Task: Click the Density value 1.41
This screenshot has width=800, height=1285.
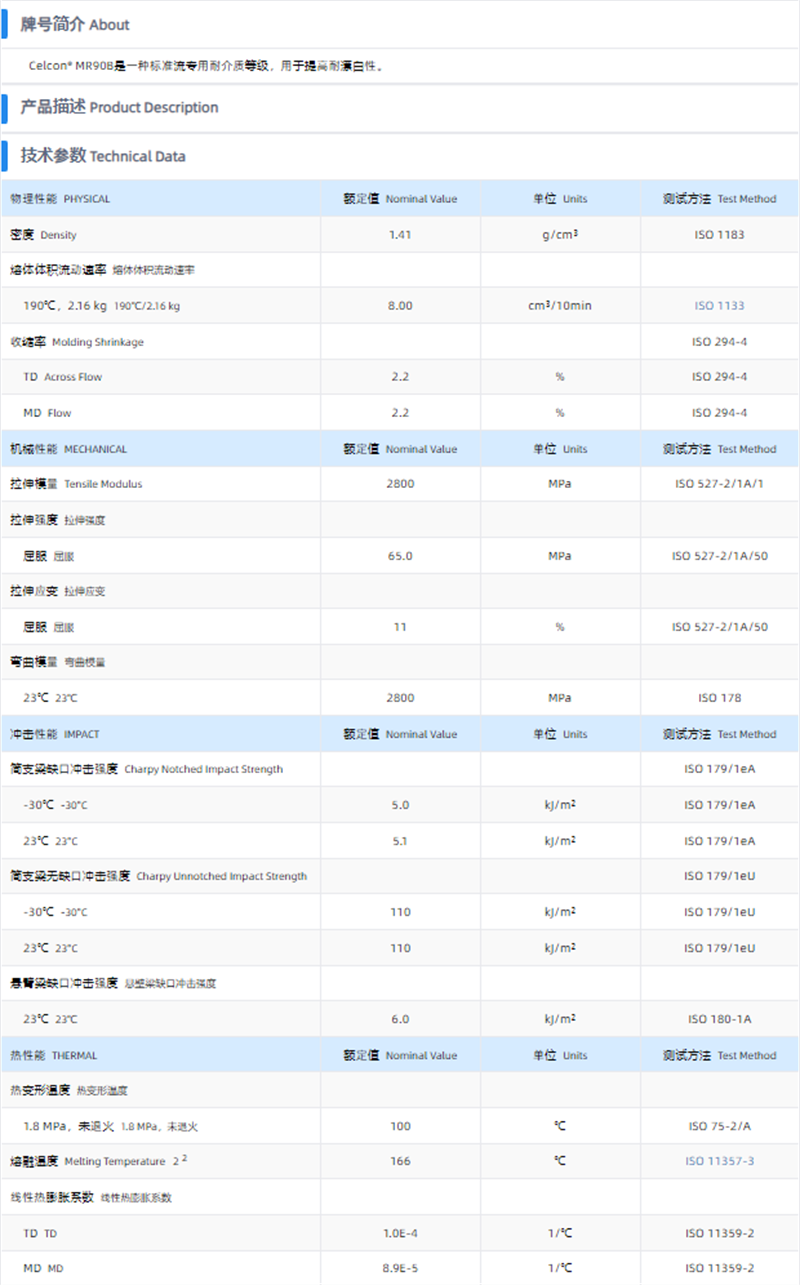Action: [400, 235]
